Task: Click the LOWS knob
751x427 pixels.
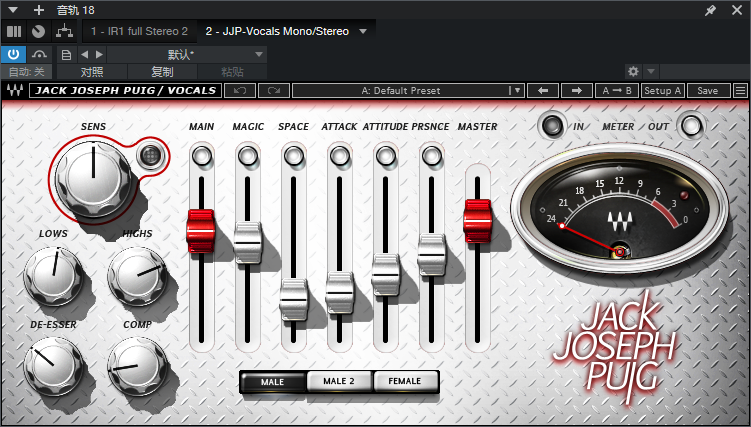Action: 53,276
